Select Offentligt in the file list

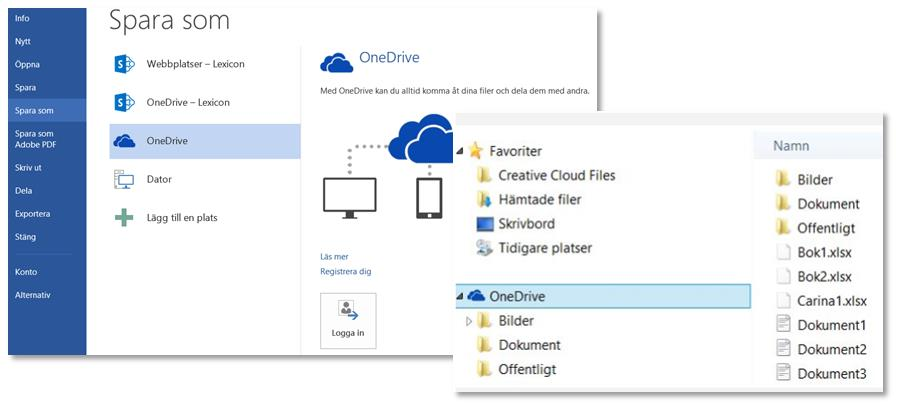(x=826, y=228)
